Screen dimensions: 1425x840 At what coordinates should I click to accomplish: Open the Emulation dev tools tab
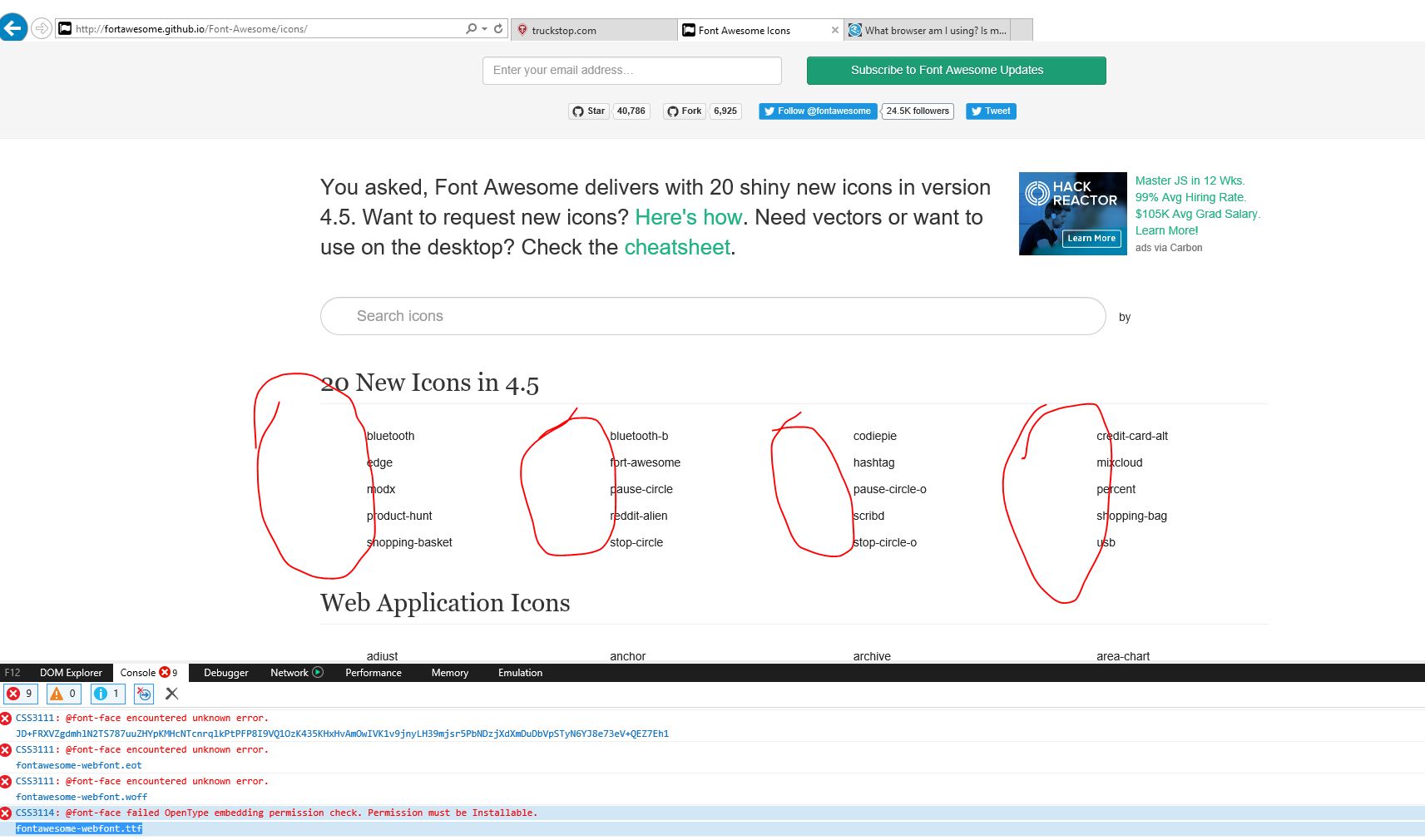[x=521, y=673]
